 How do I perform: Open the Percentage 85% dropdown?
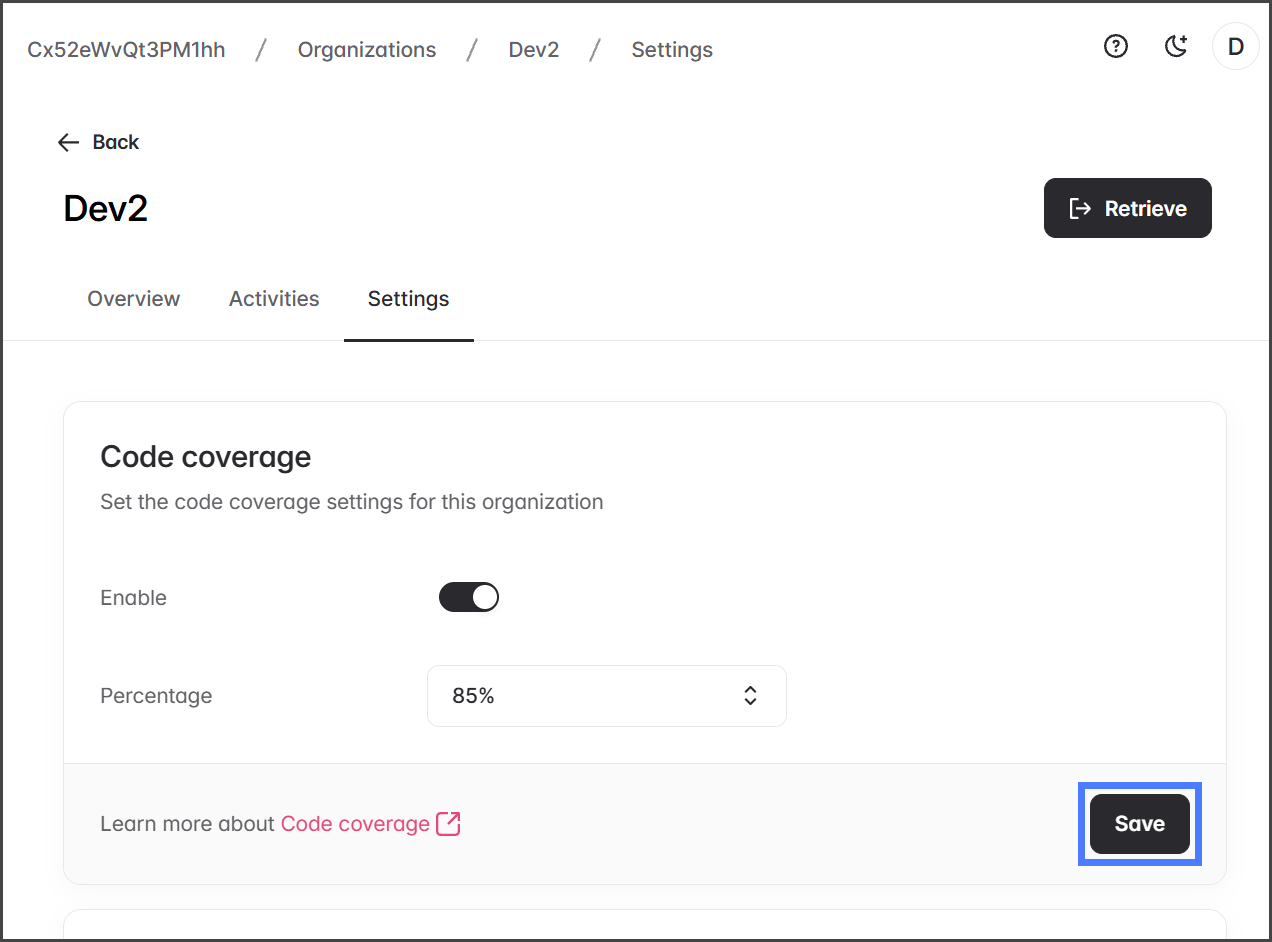[x=606, y=696]
